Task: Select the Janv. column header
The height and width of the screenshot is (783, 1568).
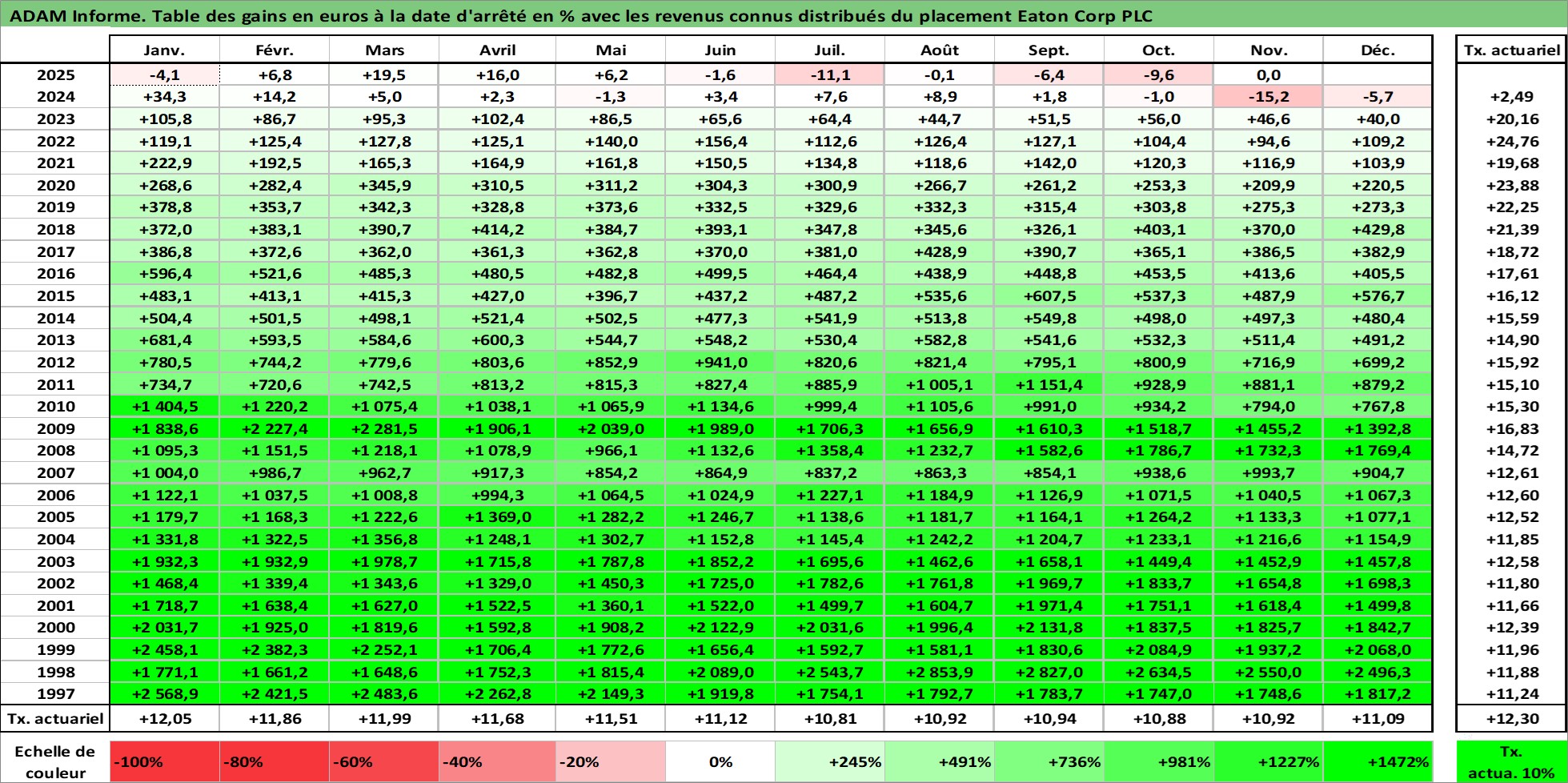Action: click(164, 50)
